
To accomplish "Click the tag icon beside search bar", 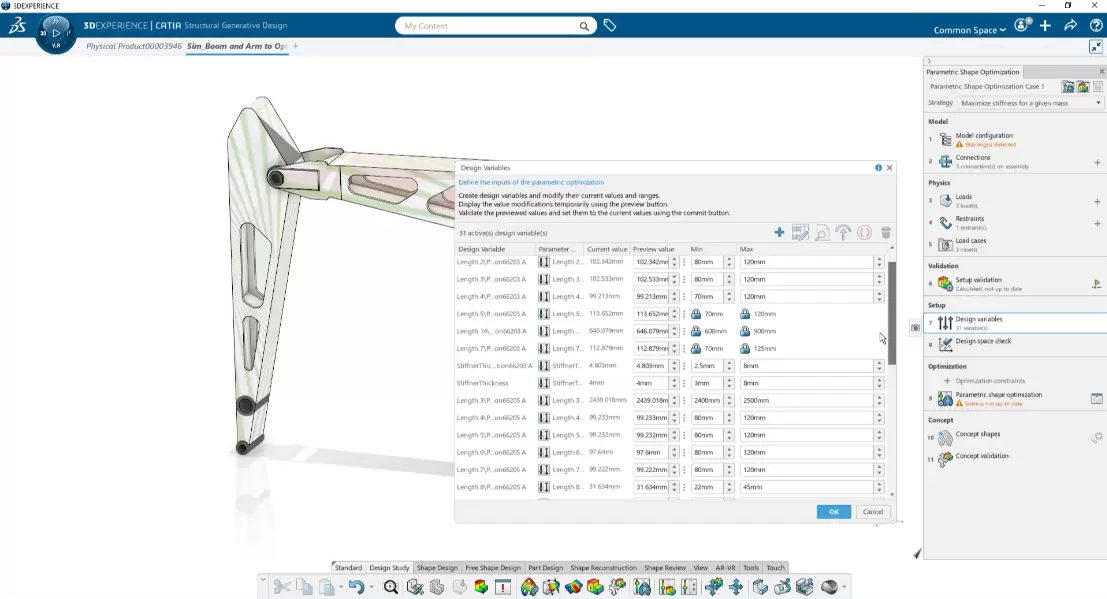I will [x=609, y=26].
